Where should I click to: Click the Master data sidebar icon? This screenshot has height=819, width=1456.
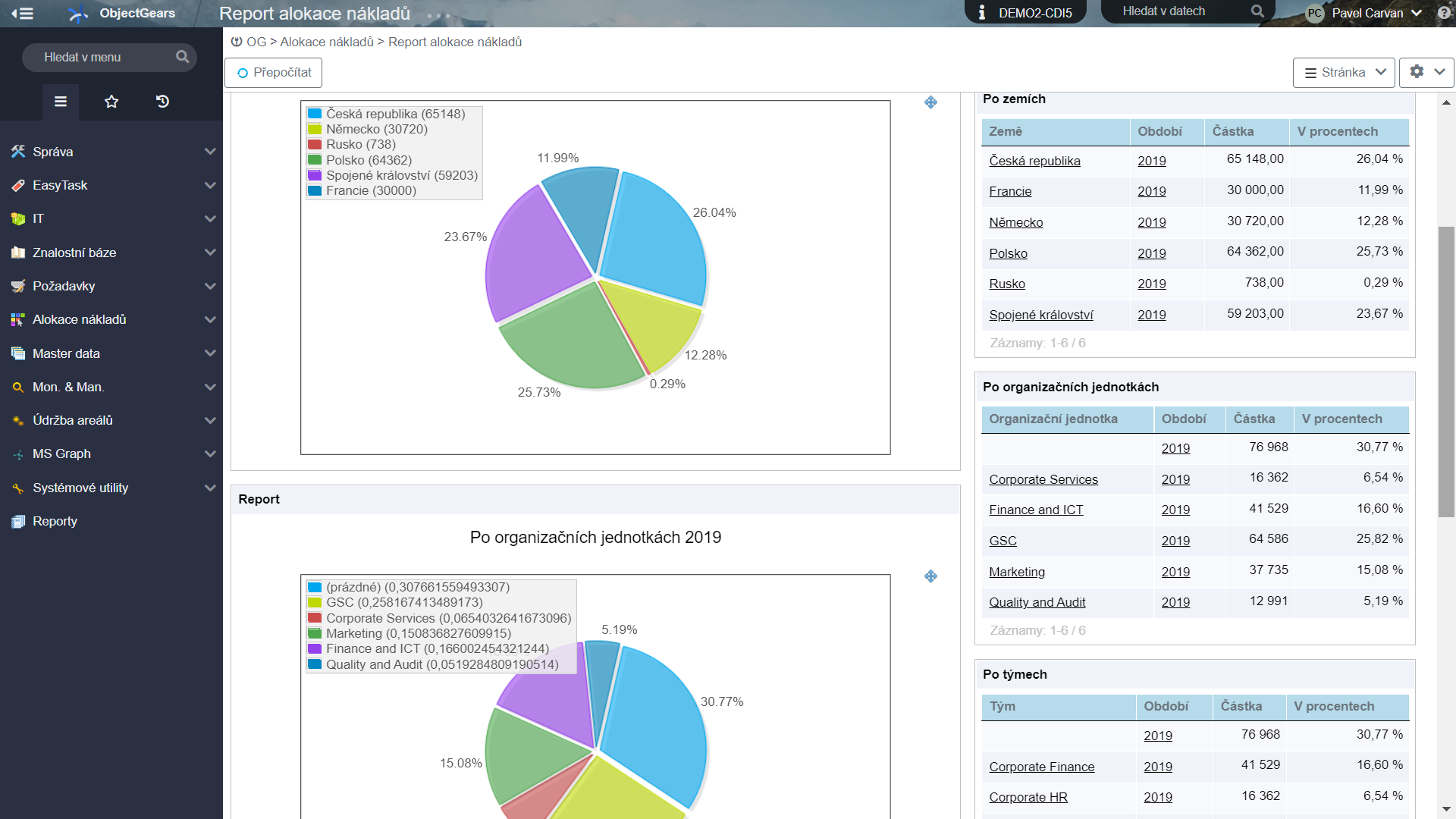(18, 353)
